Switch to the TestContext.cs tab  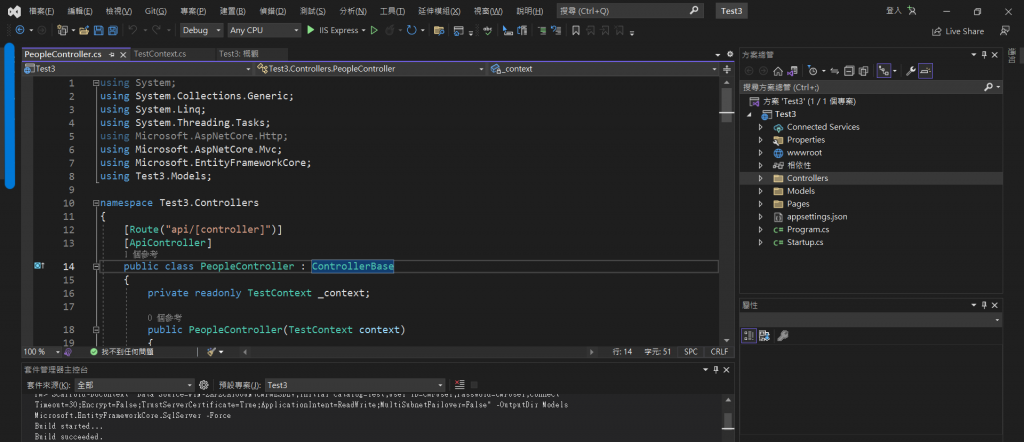click(159, 54)
